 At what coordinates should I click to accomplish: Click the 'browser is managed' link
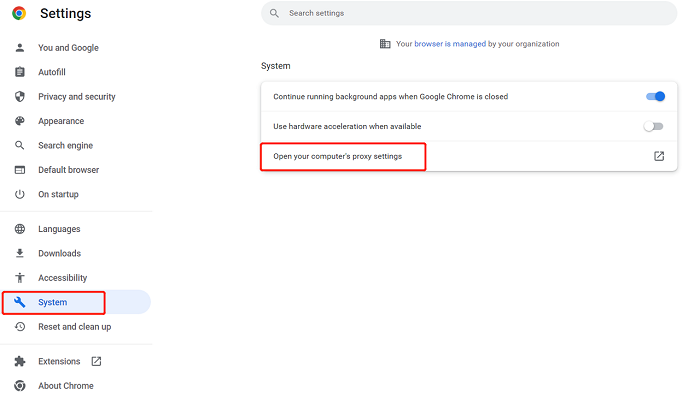pyautogui.click(x=450, y=44)
